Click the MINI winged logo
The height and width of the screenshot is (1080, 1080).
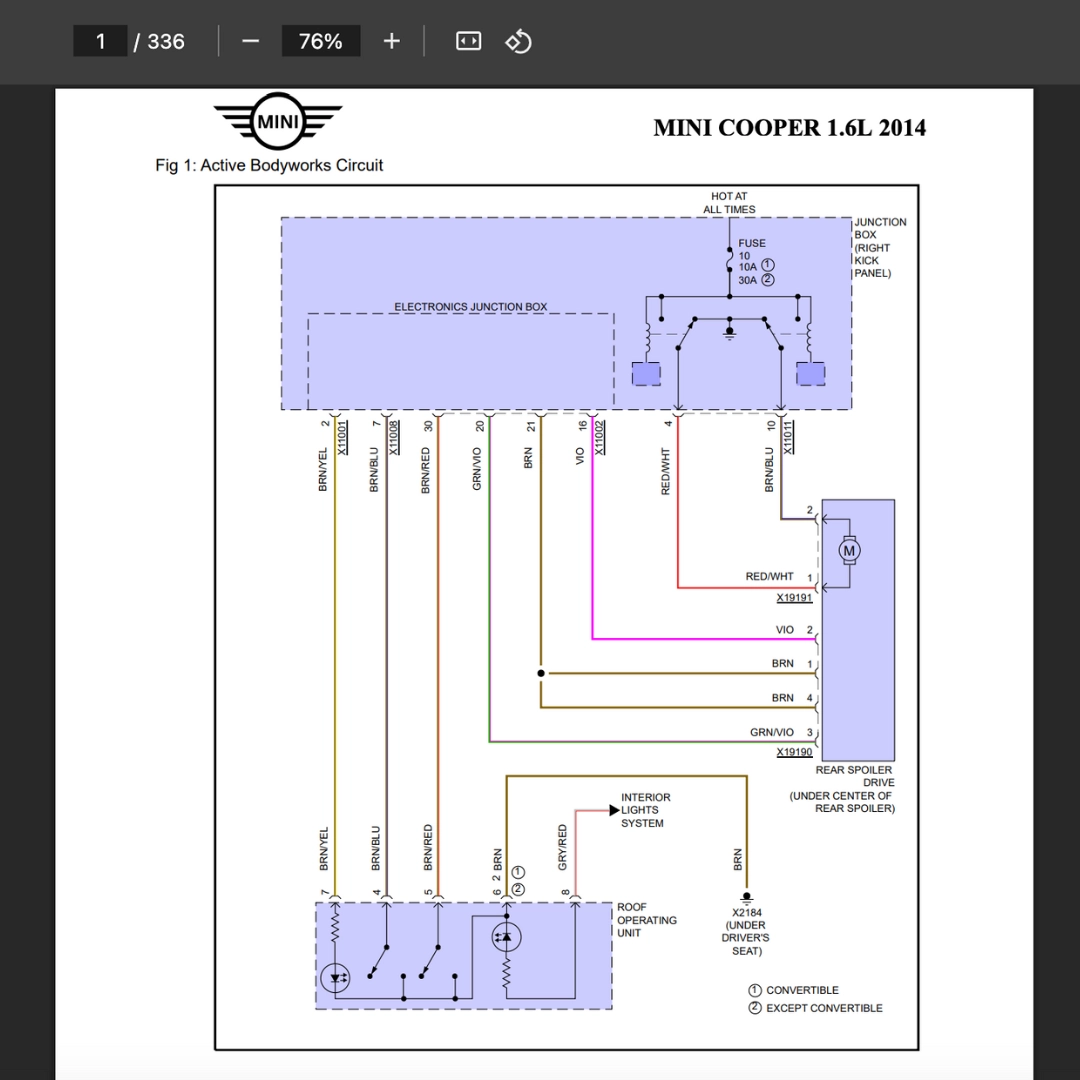[x=278, y=121]
